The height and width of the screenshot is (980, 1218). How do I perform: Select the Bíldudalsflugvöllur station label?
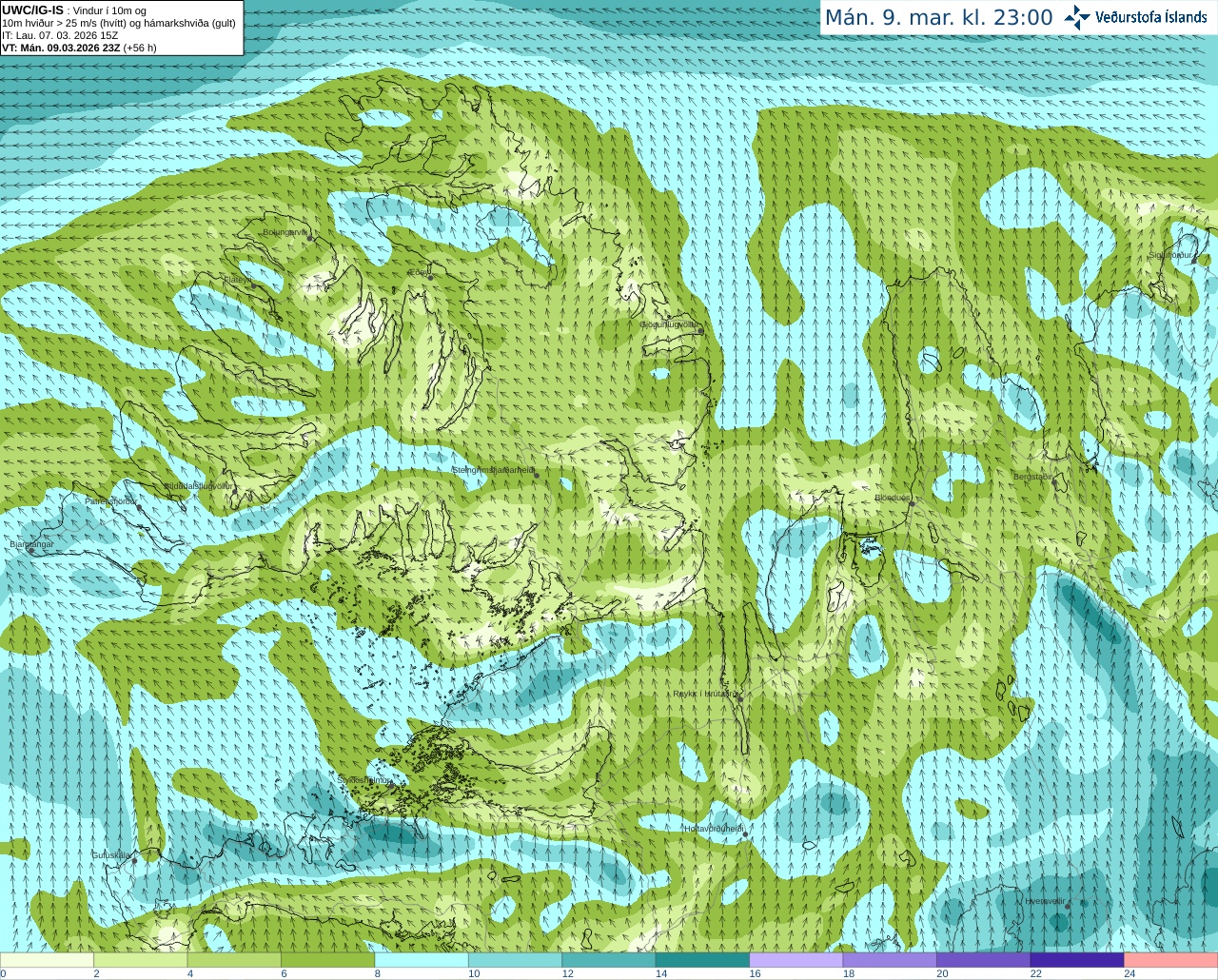tap(199, 485)
